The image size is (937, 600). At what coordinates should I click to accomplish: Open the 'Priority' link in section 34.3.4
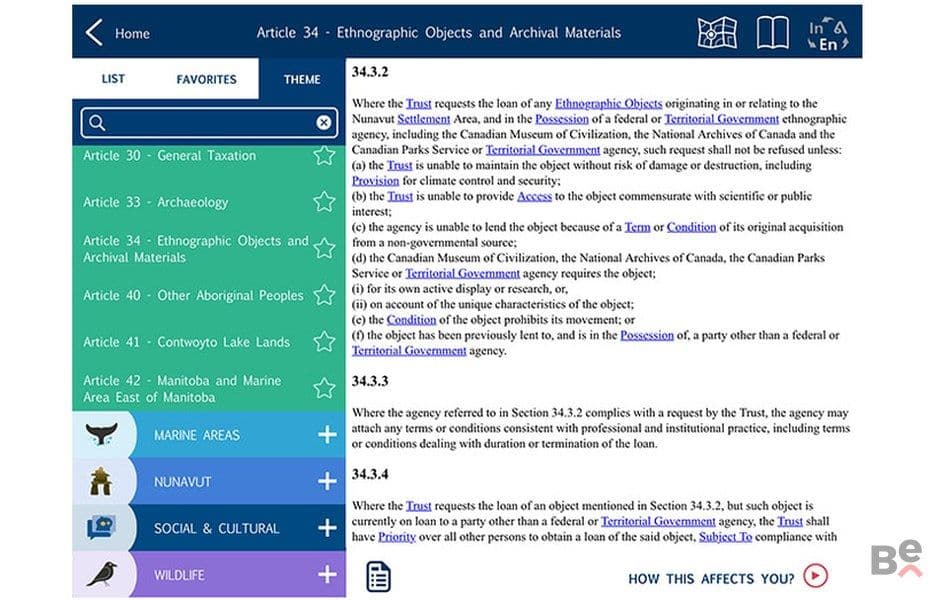[x=397, y=537]
